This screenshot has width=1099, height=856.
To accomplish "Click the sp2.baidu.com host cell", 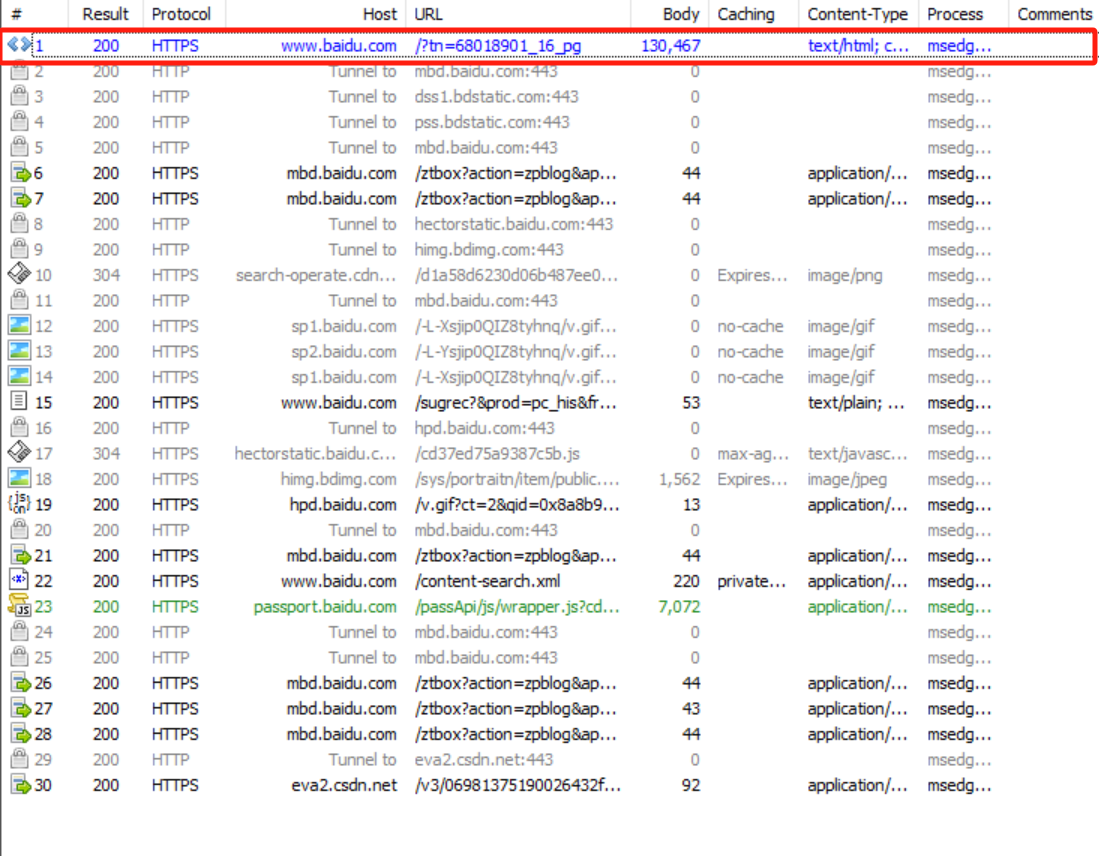I will coord(343,351).
